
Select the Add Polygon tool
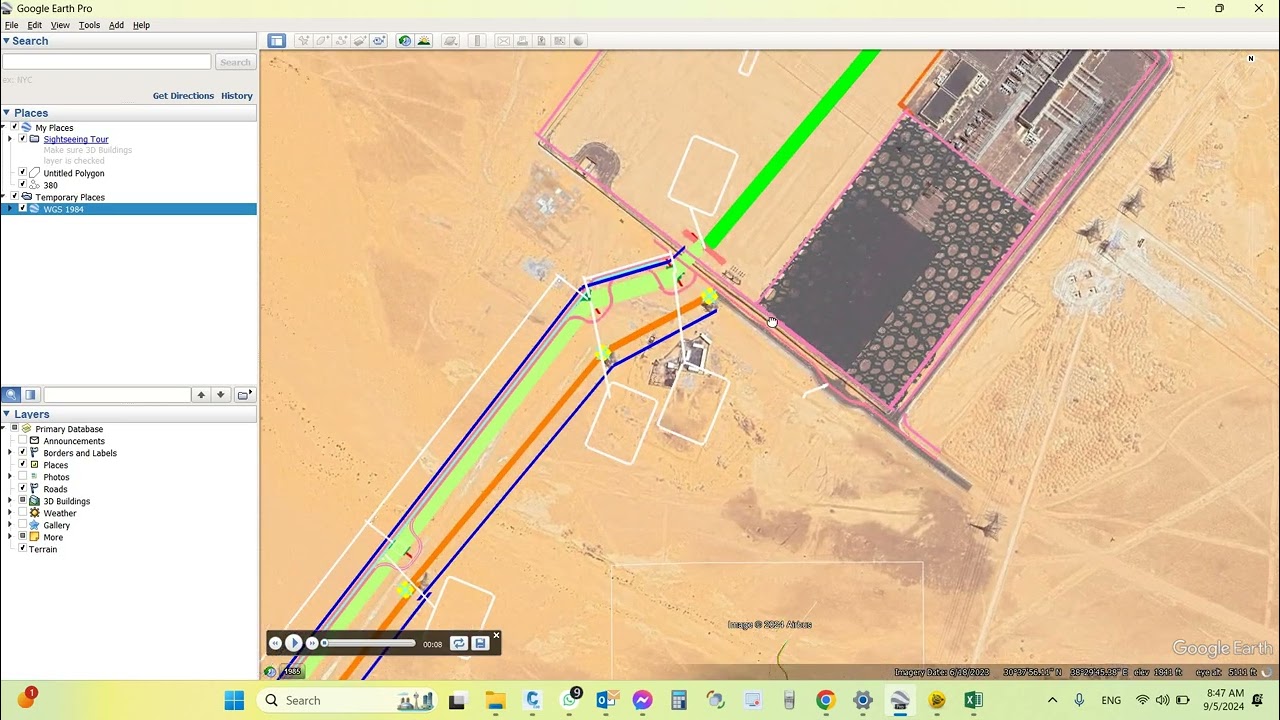(323, 41)
